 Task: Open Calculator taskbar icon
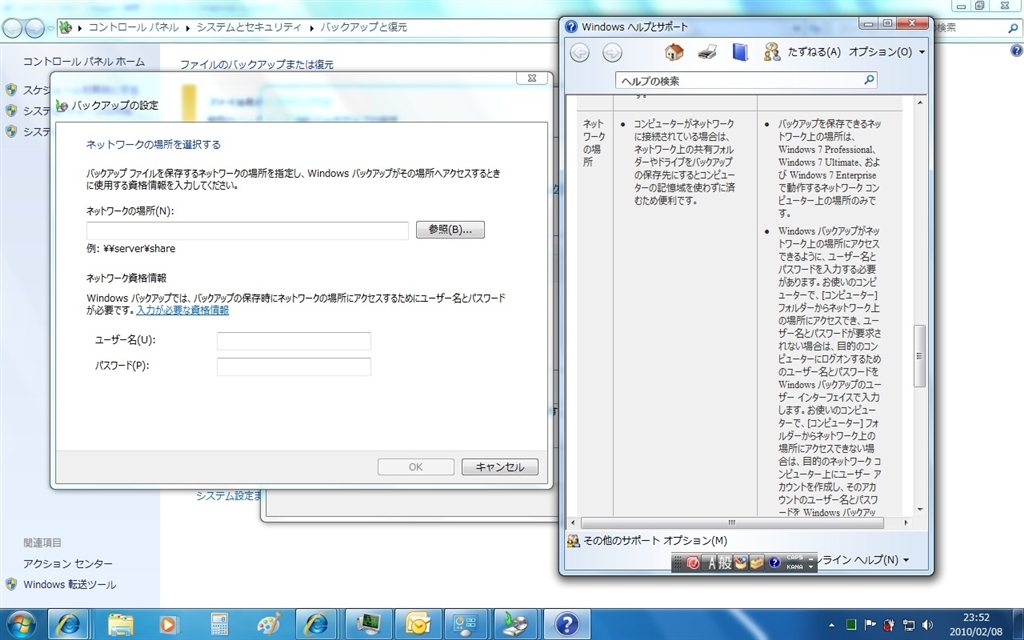219,625
